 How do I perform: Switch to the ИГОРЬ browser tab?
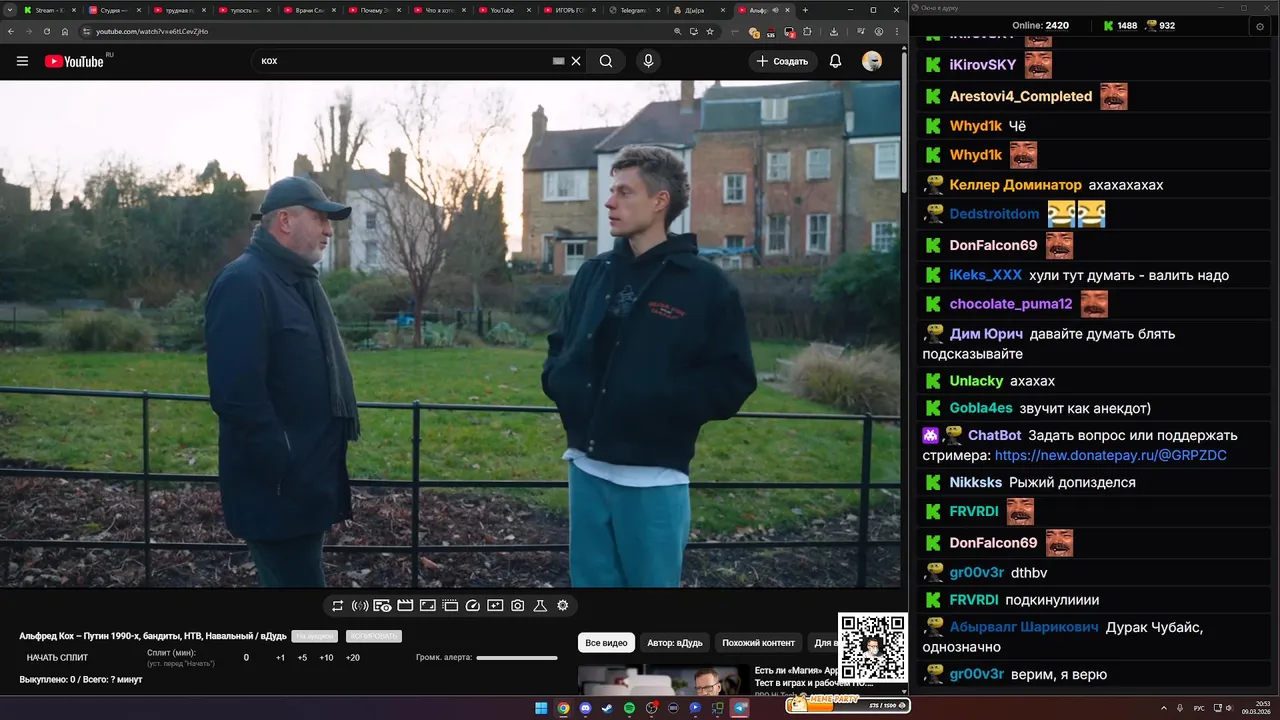click(x=570, y=10)
